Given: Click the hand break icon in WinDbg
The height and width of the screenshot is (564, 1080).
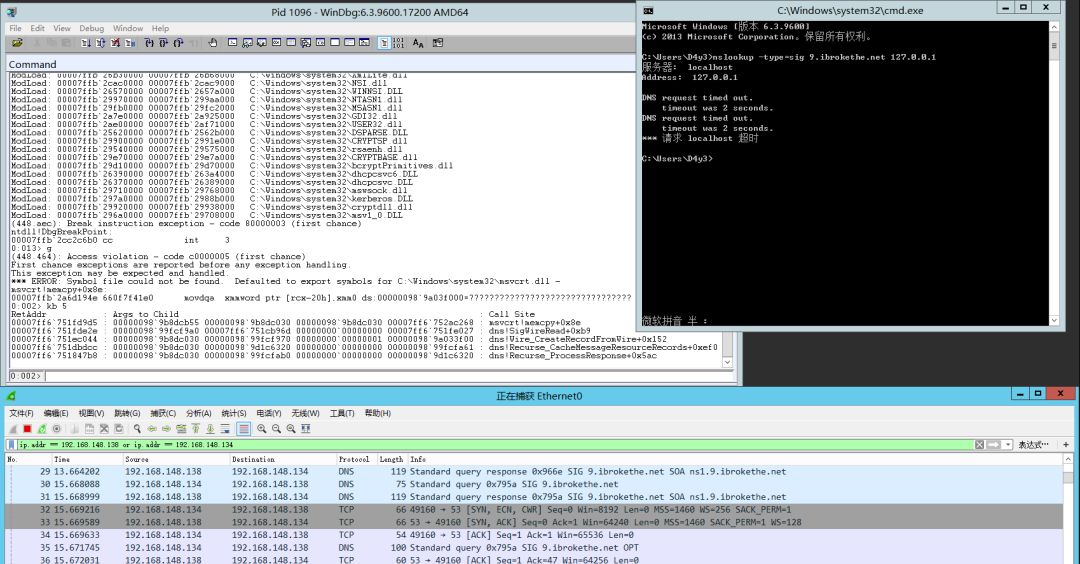Looking at the screenshot, I should point(212,43).
